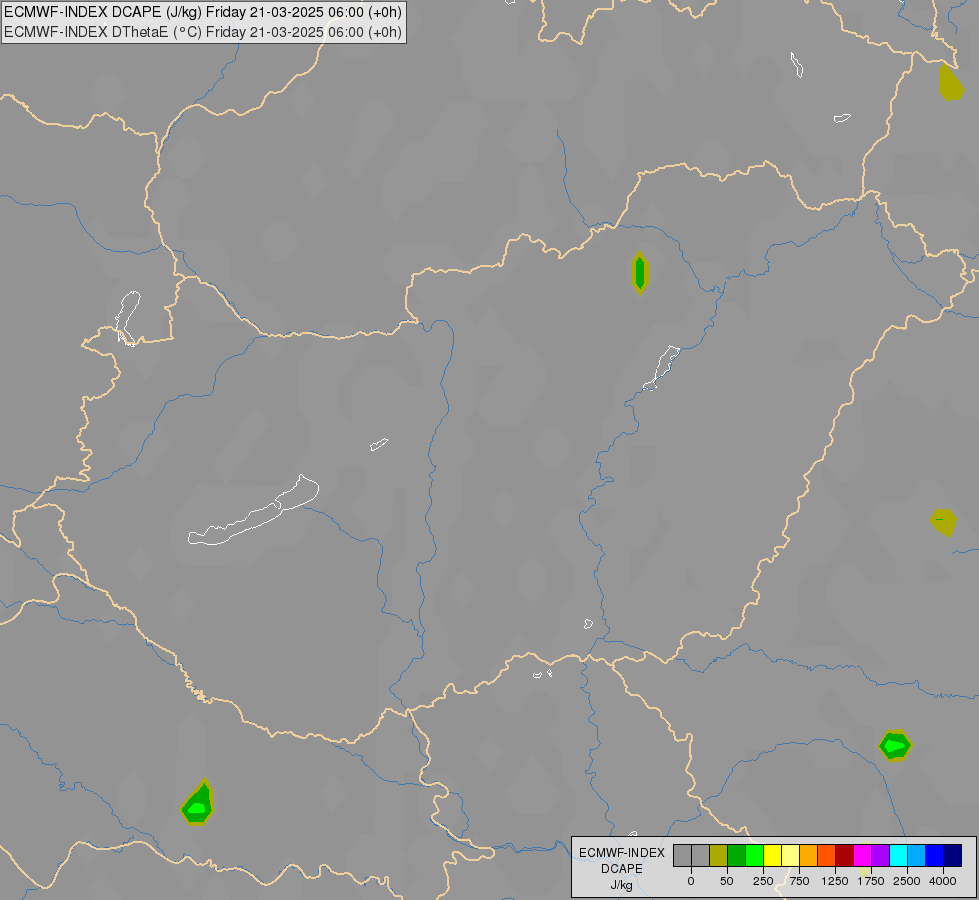Click the Lake Balaton outline
Viewport: 979px width, 900px height.
[x=253, y=512]
